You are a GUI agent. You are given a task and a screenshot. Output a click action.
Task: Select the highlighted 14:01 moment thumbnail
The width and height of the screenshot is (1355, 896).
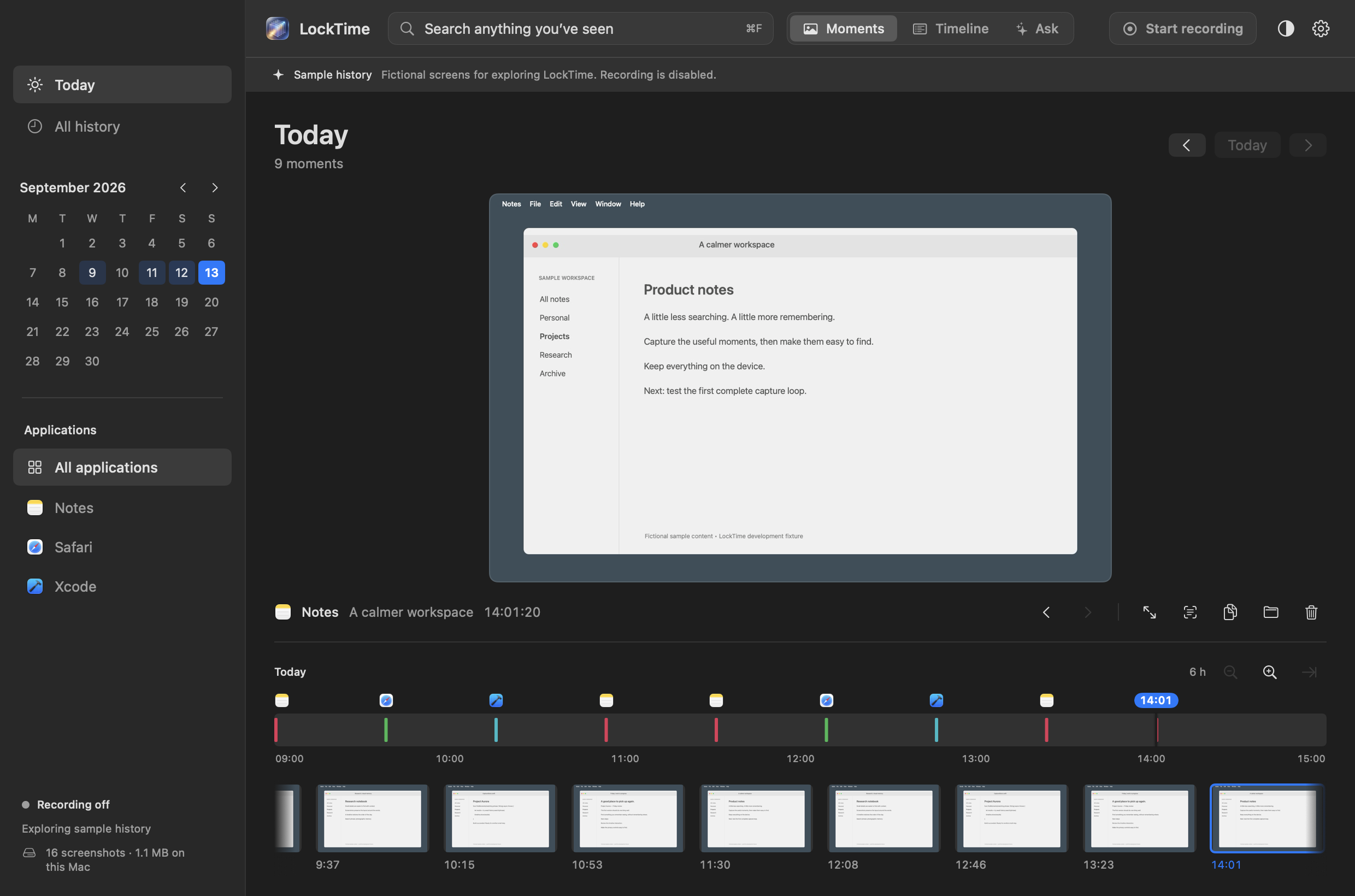[x=1267, y=818]
